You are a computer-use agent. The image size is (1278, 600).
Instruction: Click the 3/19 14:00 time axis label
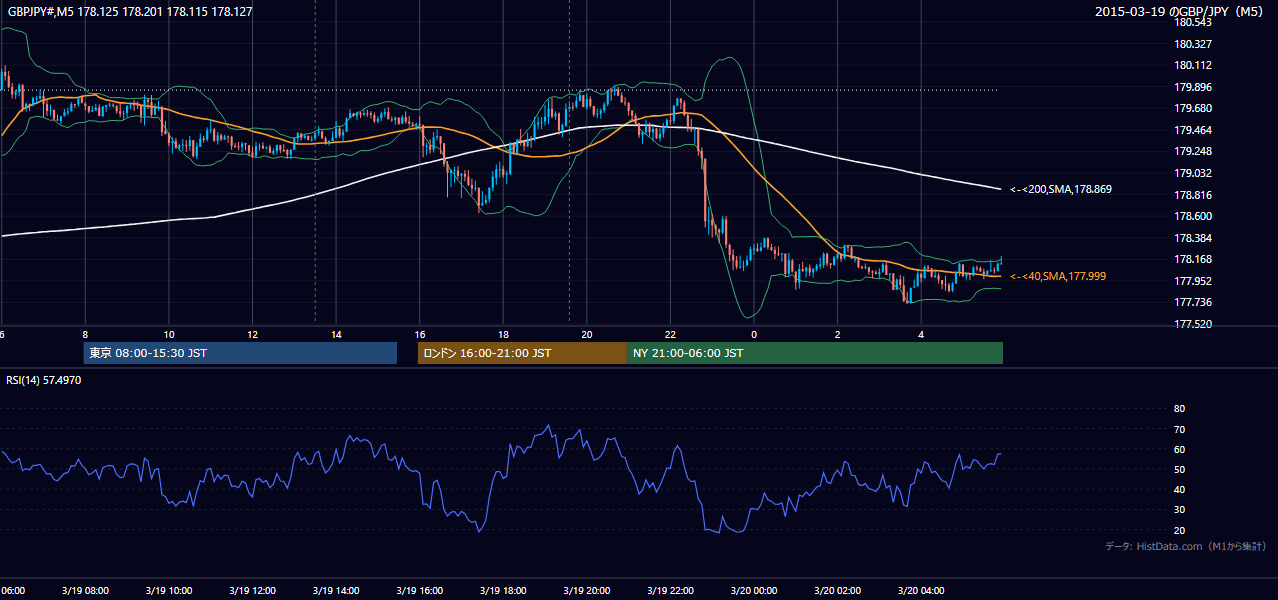[x=336, y=591]
